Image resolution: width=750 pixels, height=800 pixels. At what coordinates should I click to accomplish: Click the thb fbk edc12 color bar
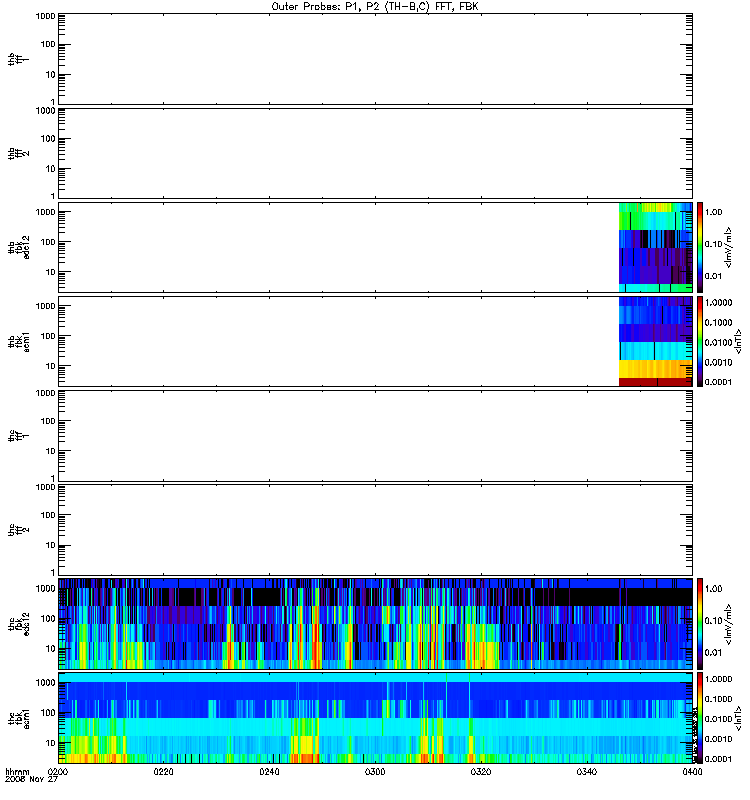(700, 247)
